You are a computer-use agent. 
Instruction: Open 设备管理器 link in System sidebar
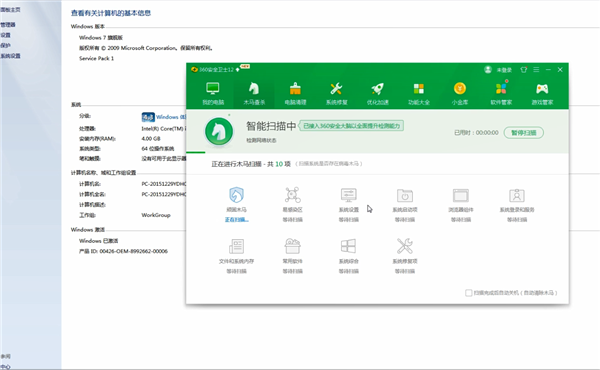point(8,24)
